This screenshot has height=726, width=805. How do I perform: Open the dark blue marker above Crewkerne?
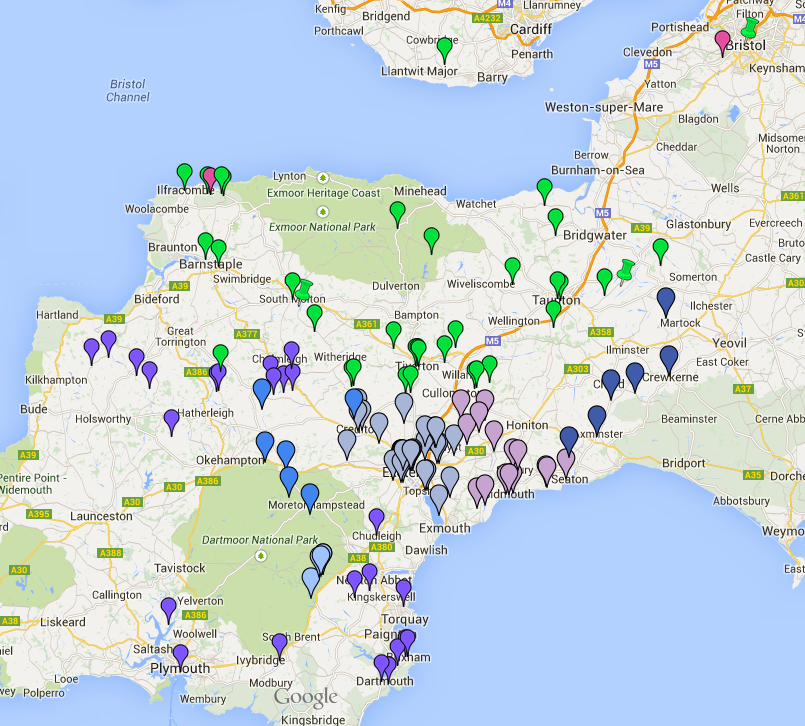pos(669,356)
